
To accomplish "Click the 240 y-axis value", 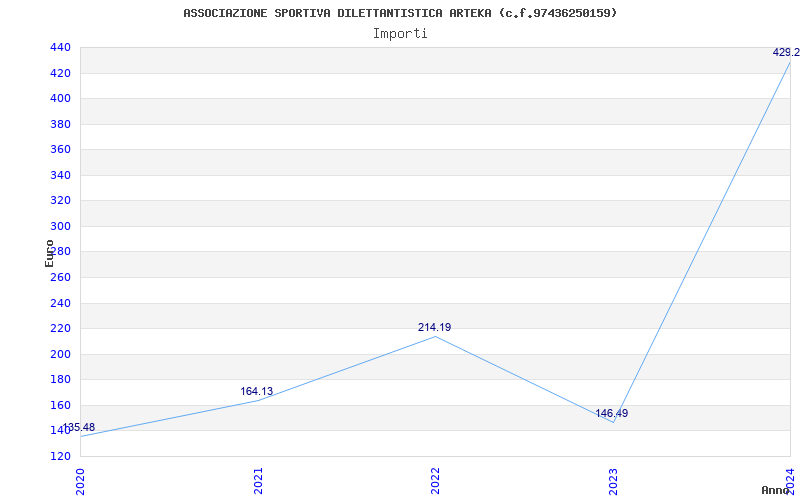I will [60, 303].
